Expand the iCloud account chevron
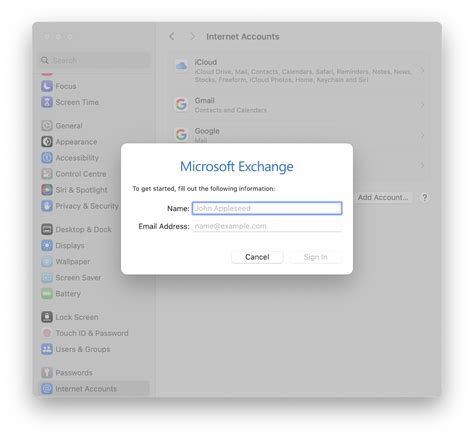 [x=422, y=71]
